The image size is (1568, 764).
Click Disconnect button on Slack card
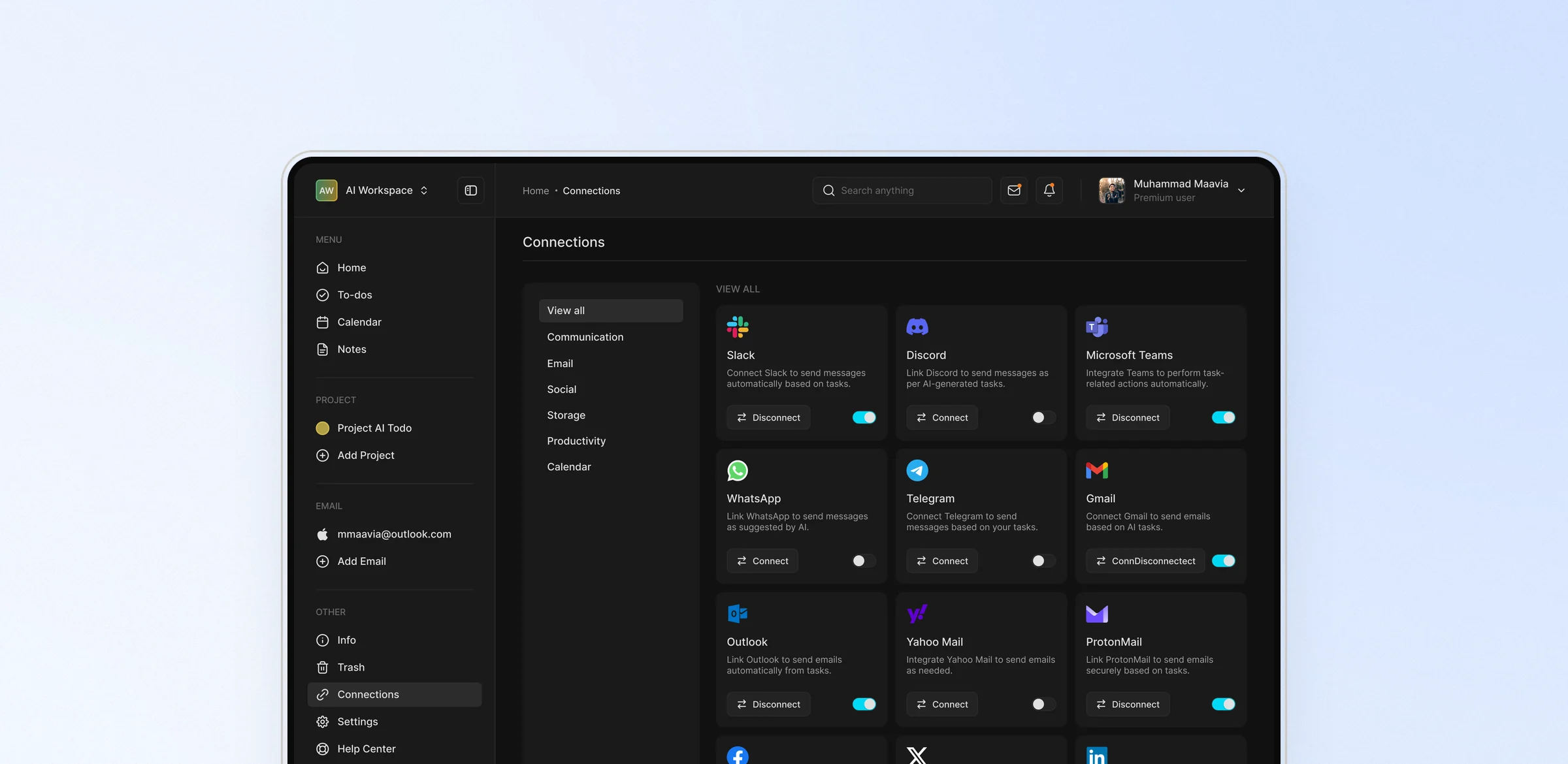click(x=768, y=417)
